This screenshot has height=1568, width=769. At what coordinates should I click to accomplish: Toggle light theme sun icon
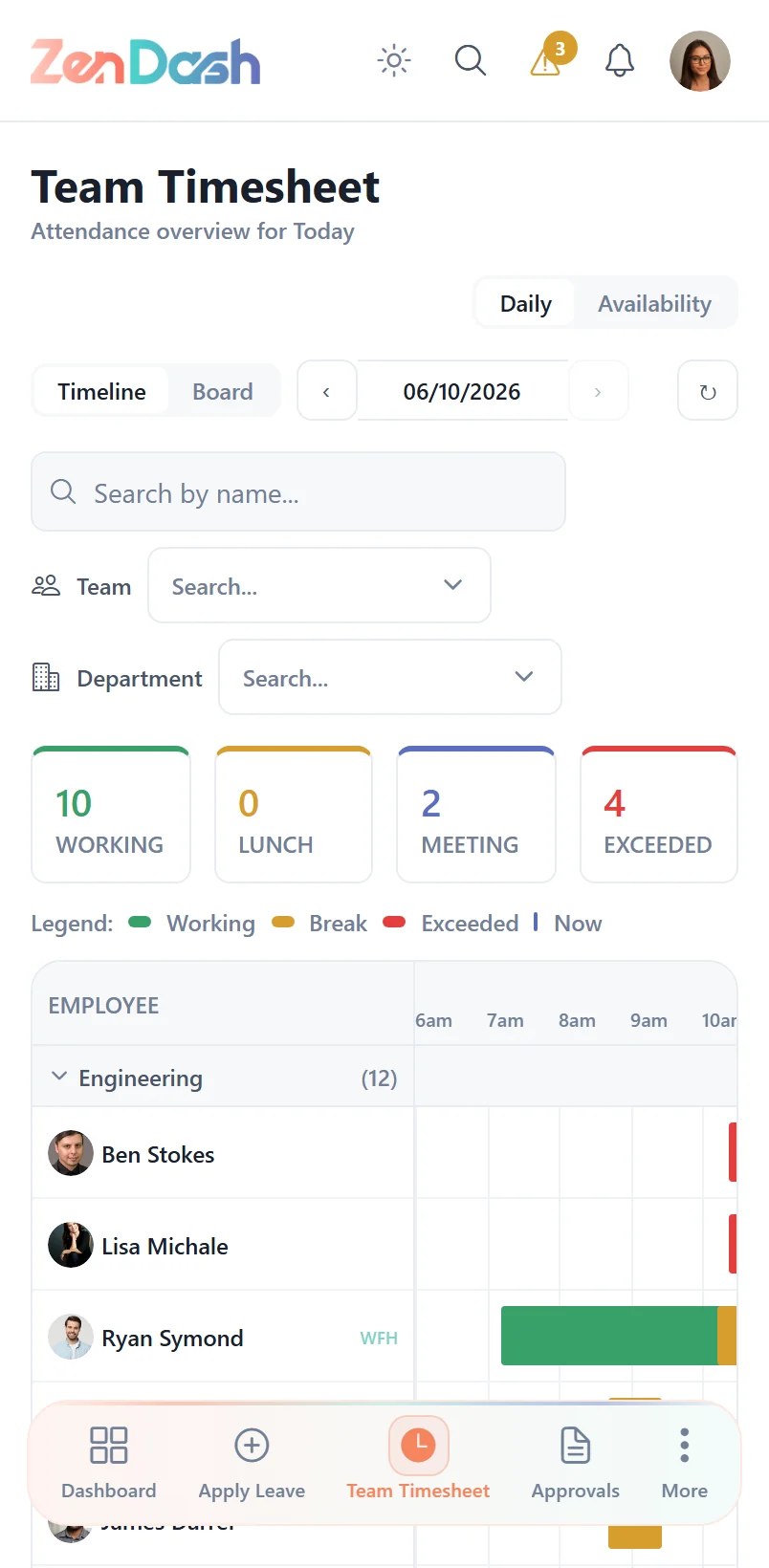(394, 60)
